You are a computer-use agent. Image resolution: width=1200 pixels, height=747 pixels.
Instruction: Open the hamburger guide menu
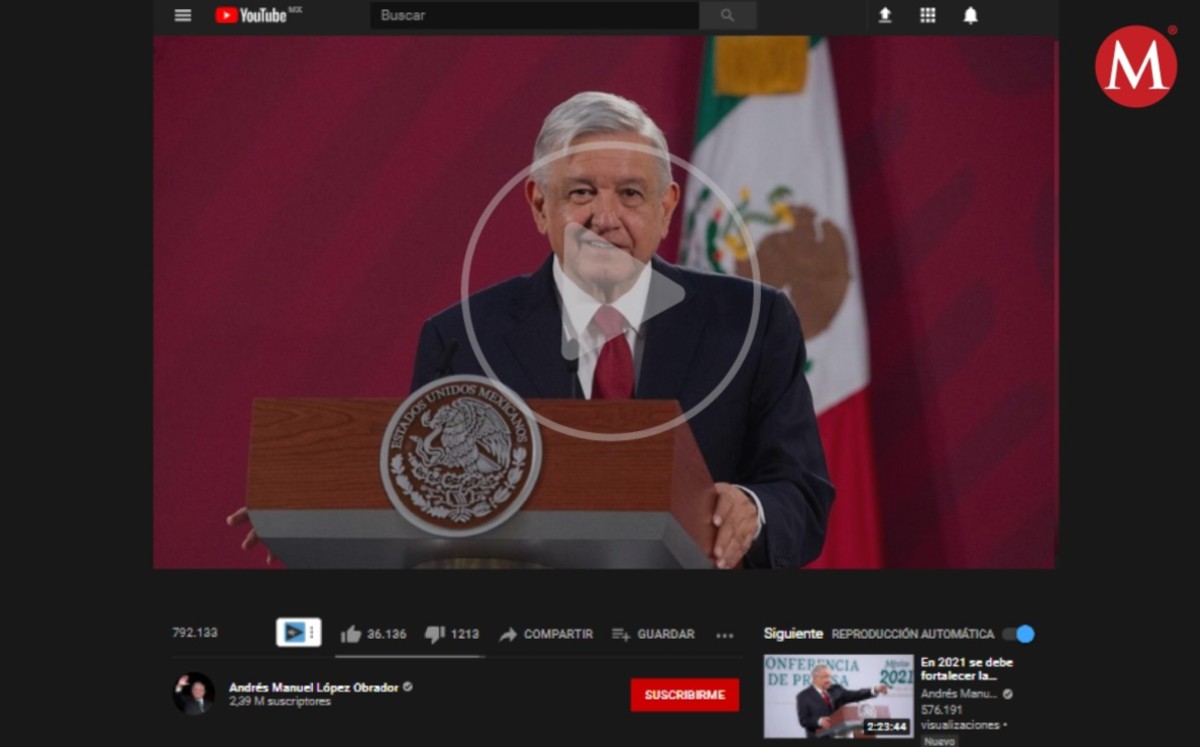coord(182,15)
